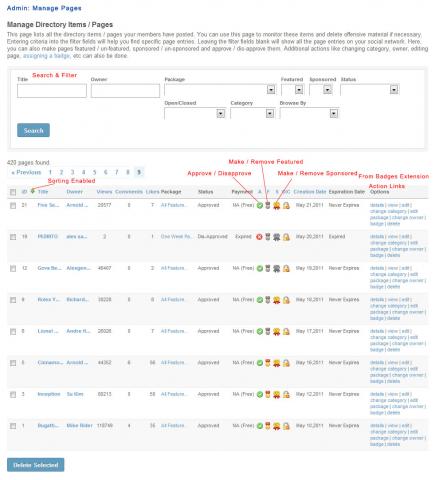Click lock icon in PERRITO row
The image size is (439, 480).
coord(286,237)
